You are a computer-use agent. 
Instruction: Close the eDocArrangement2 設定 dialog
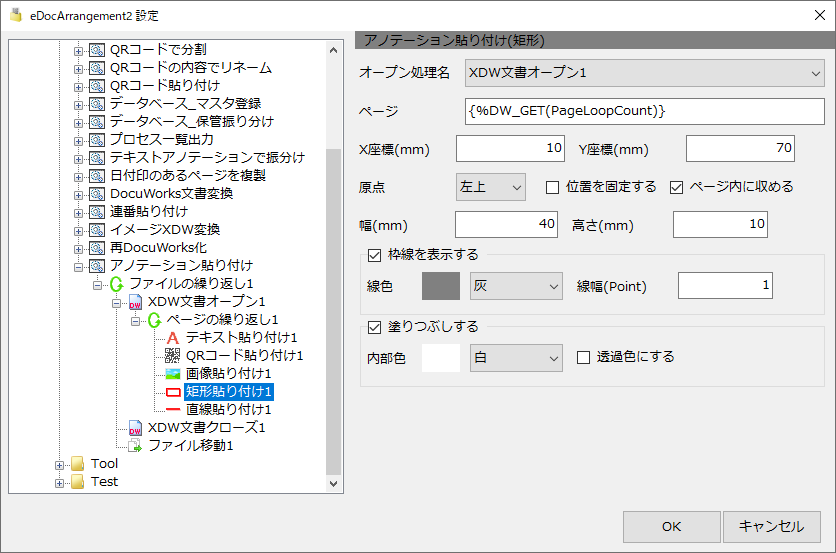point(819,15)
